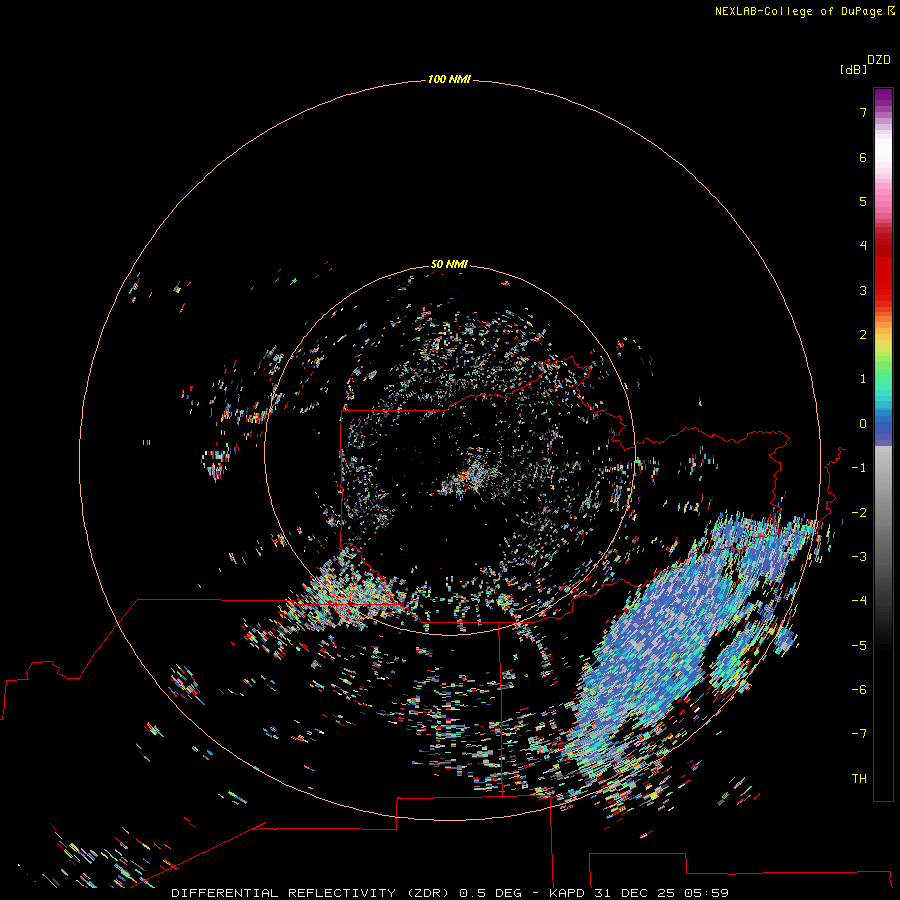
Task: Click the 0 value on the color scale
Action: [863, 424]
